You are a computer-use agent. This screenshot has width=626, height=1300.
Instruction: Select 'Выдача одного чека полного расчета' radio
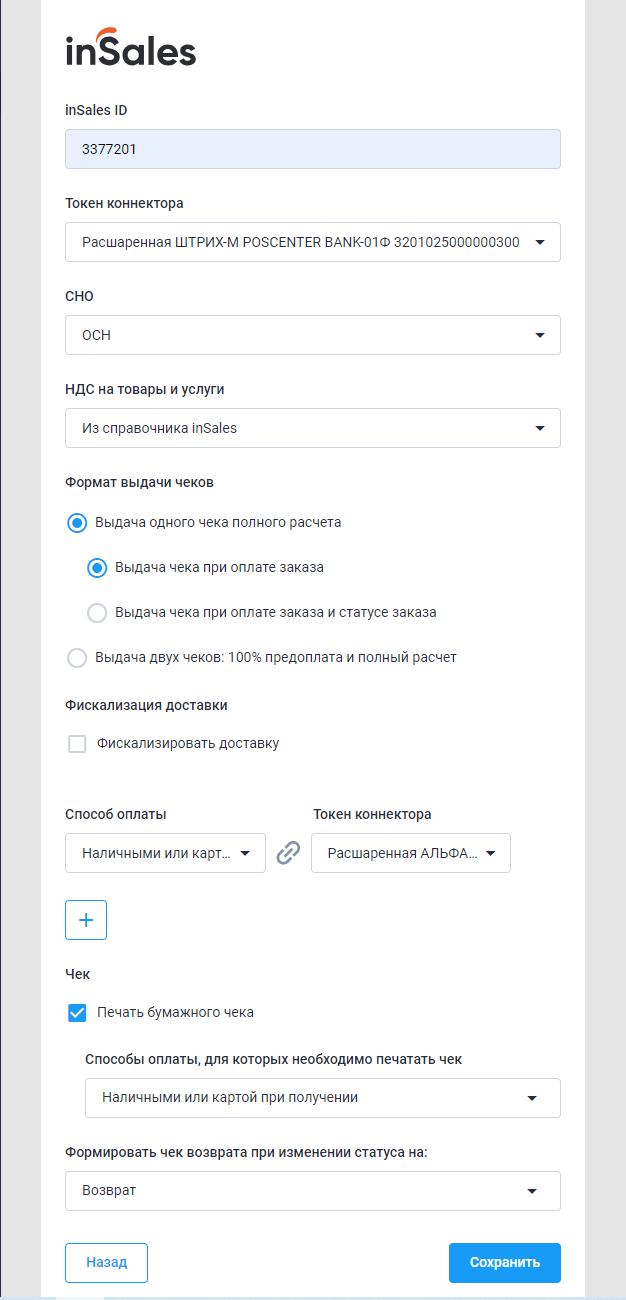click(77, 522)
